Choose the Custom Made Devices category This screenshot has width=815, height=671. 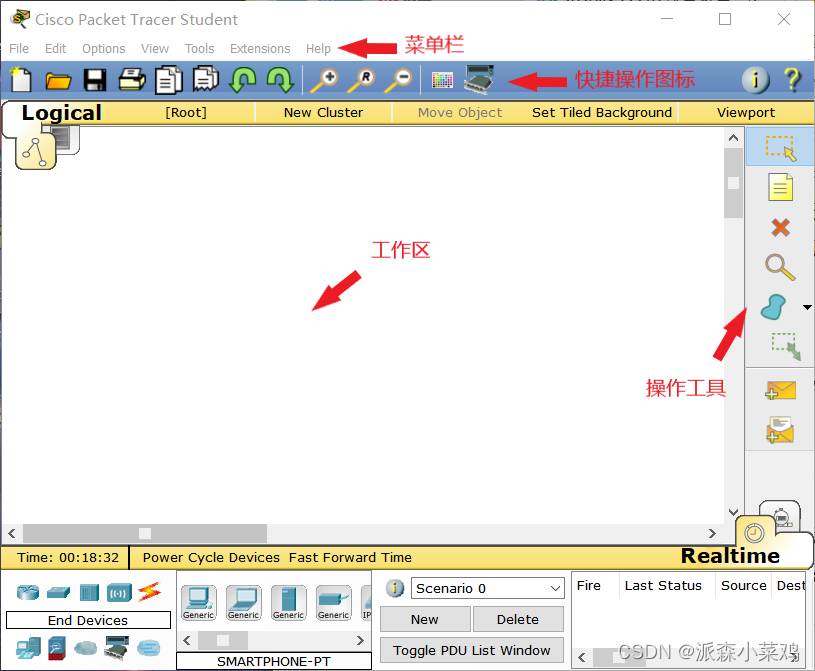(x=116, y=648)
